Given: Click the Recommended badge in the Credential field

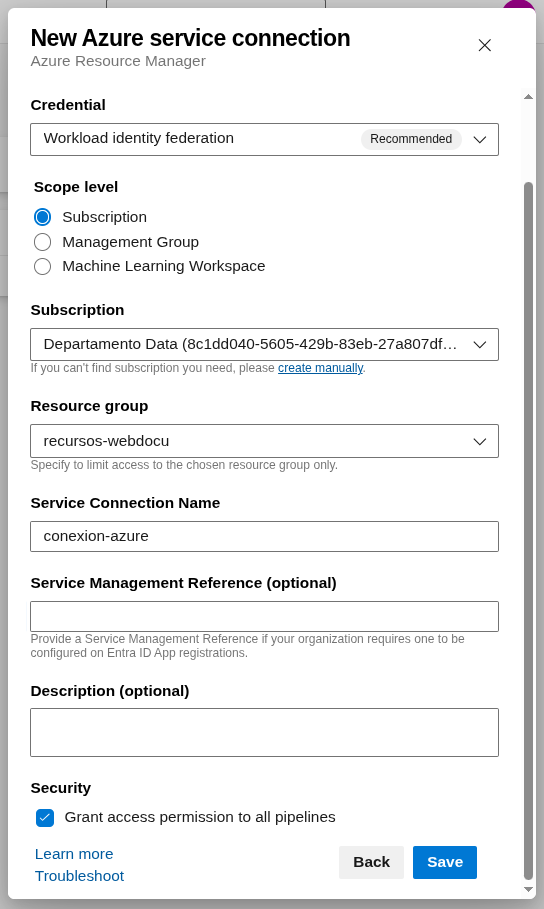Looking at the screenshot, I should pos(411,139).
